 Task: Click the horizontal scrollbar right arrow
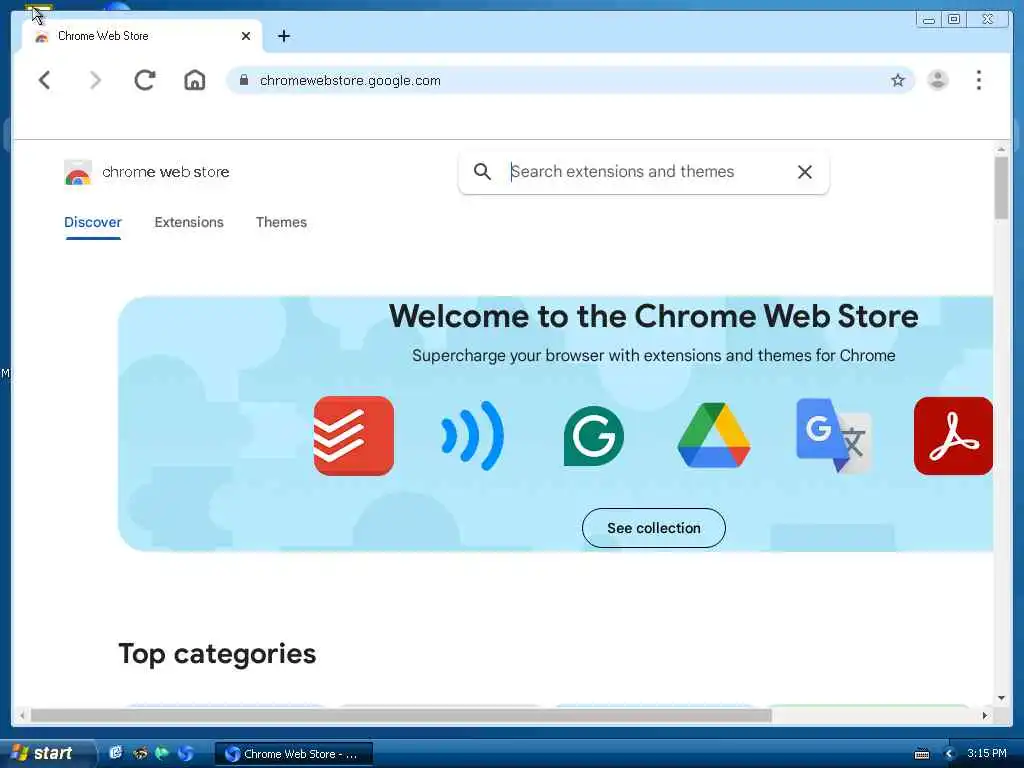pos(985,715)
